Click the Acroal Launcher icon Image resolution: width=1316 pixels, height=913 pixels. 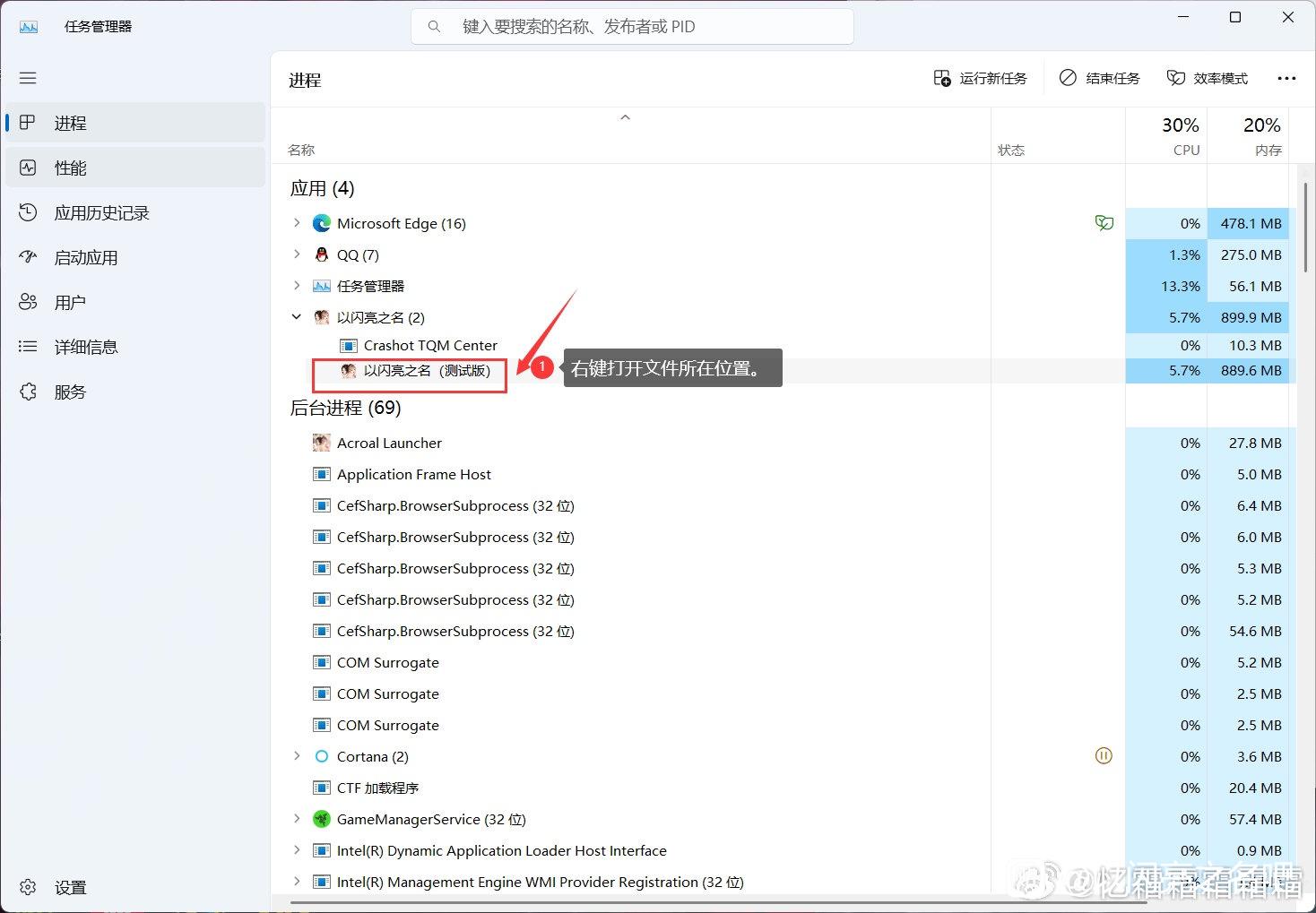(321, 443)
